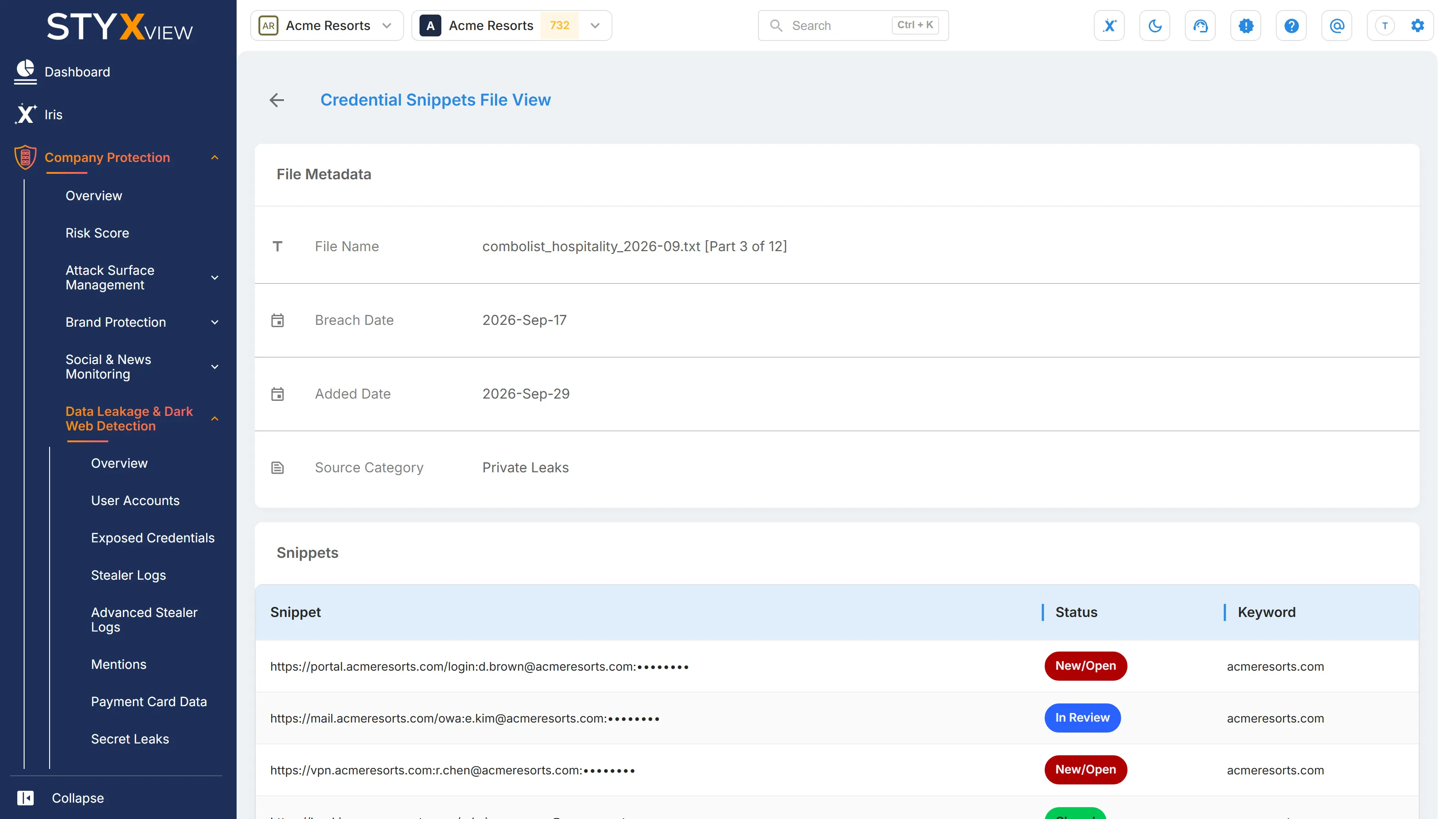Open Dashboard menu item
The height and width of the screenshot is (819, 1456).
77,72
